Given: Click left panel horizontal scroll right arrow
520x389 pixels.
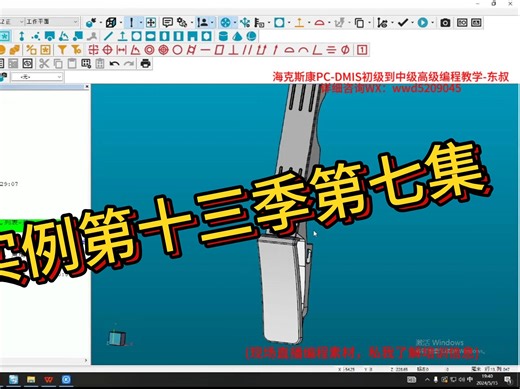Looking at the screenshot, I should pyautogui.click(x=86, y=360).
